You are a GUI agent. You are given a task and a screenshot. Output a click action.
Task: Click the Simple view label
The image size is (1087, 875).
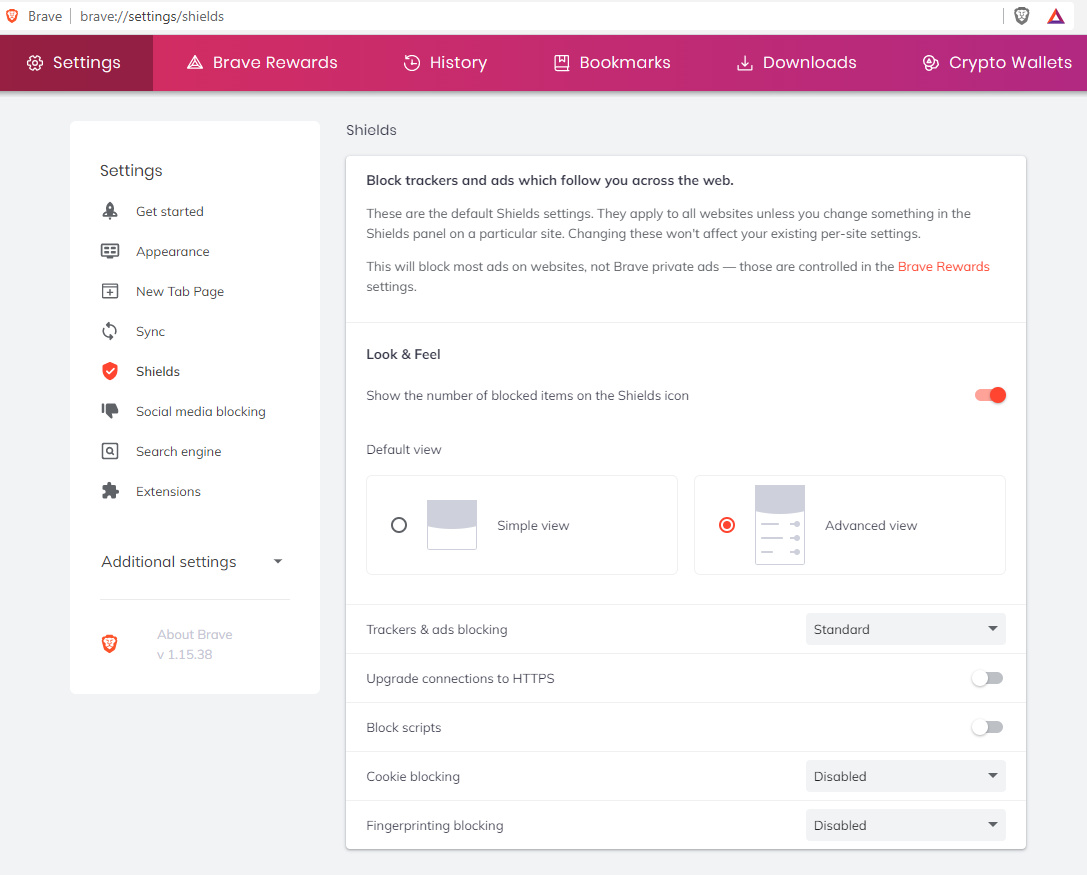pos(533,526)
